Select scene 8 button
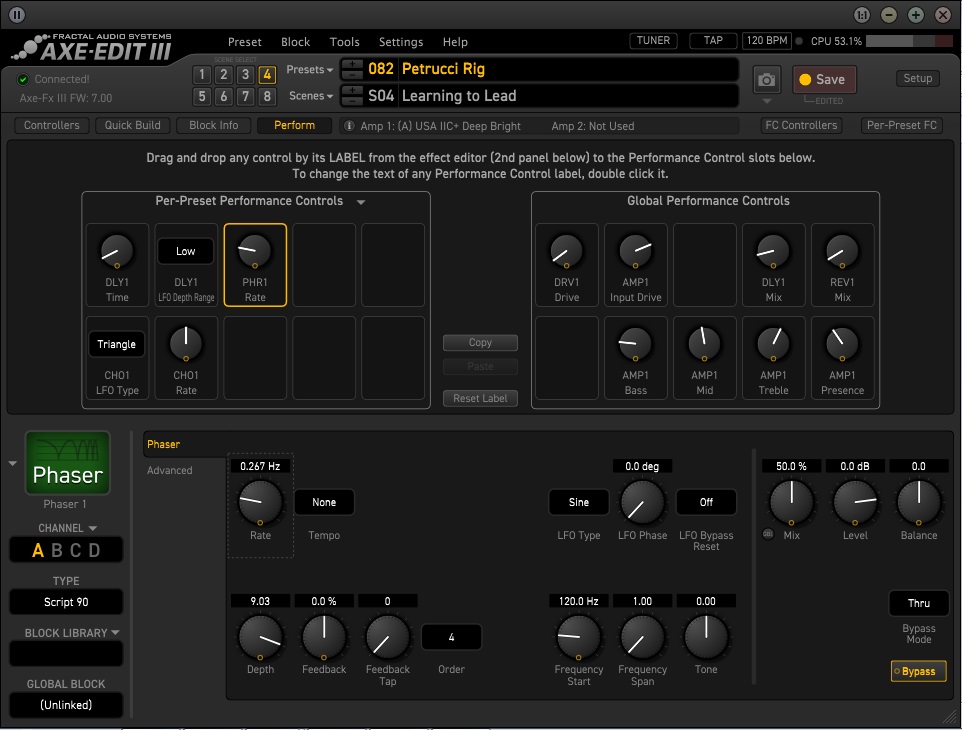Image resolution: width=962 pixels, height=730 pixels. coord(267,96)
